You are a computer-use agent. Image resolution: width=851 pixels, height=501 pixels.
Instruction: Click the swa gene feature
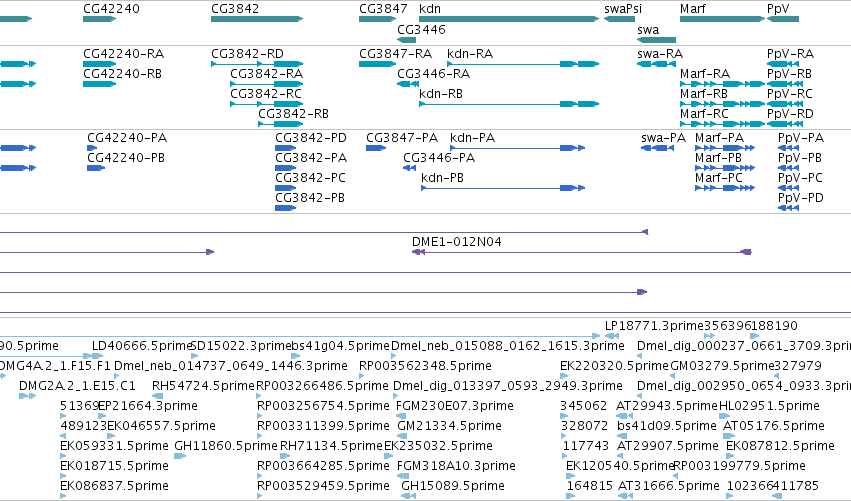click(x=657, y=40)
